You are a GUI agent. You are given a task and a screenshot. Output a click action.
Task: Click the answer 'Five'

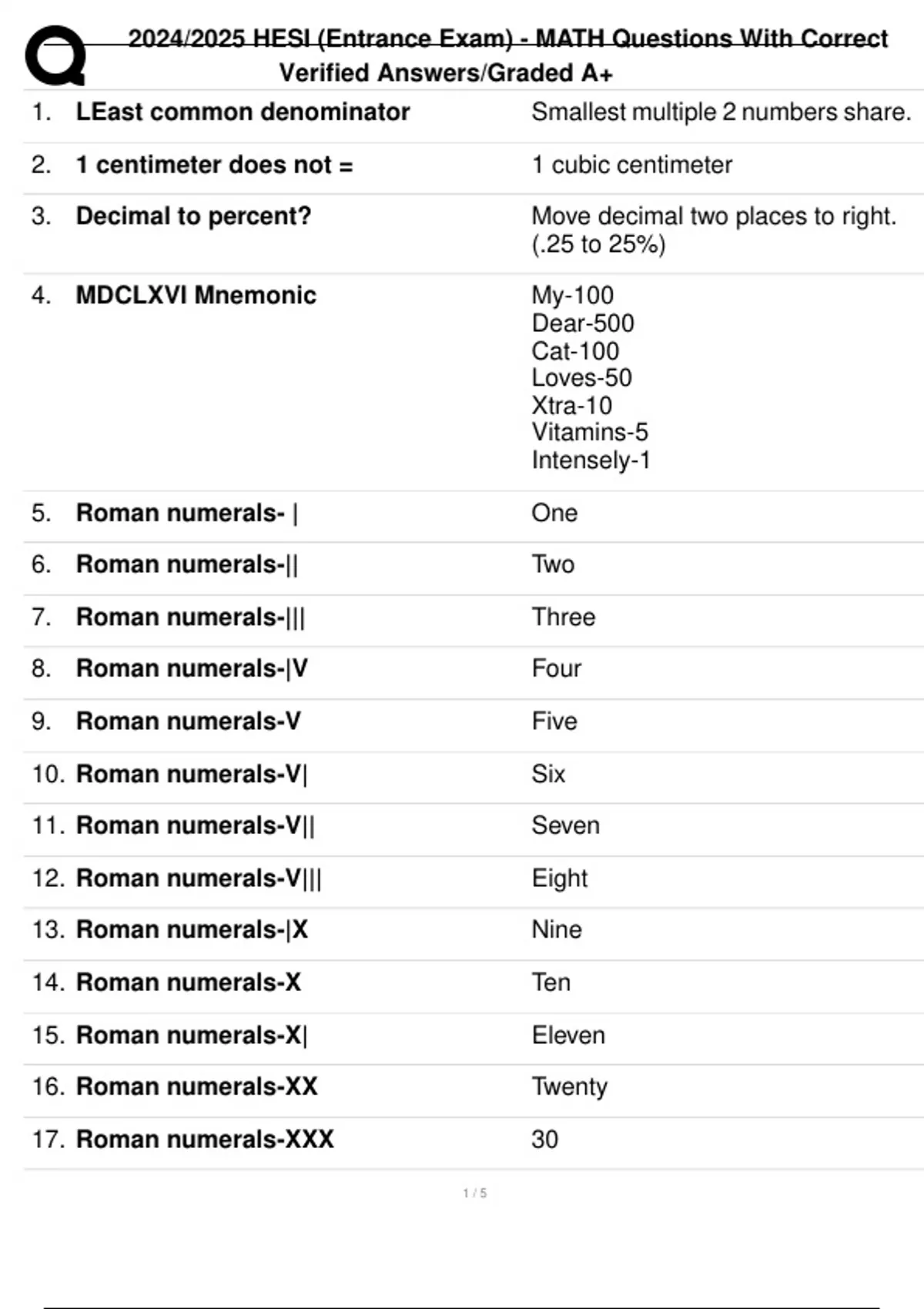[x=554, y=721]
